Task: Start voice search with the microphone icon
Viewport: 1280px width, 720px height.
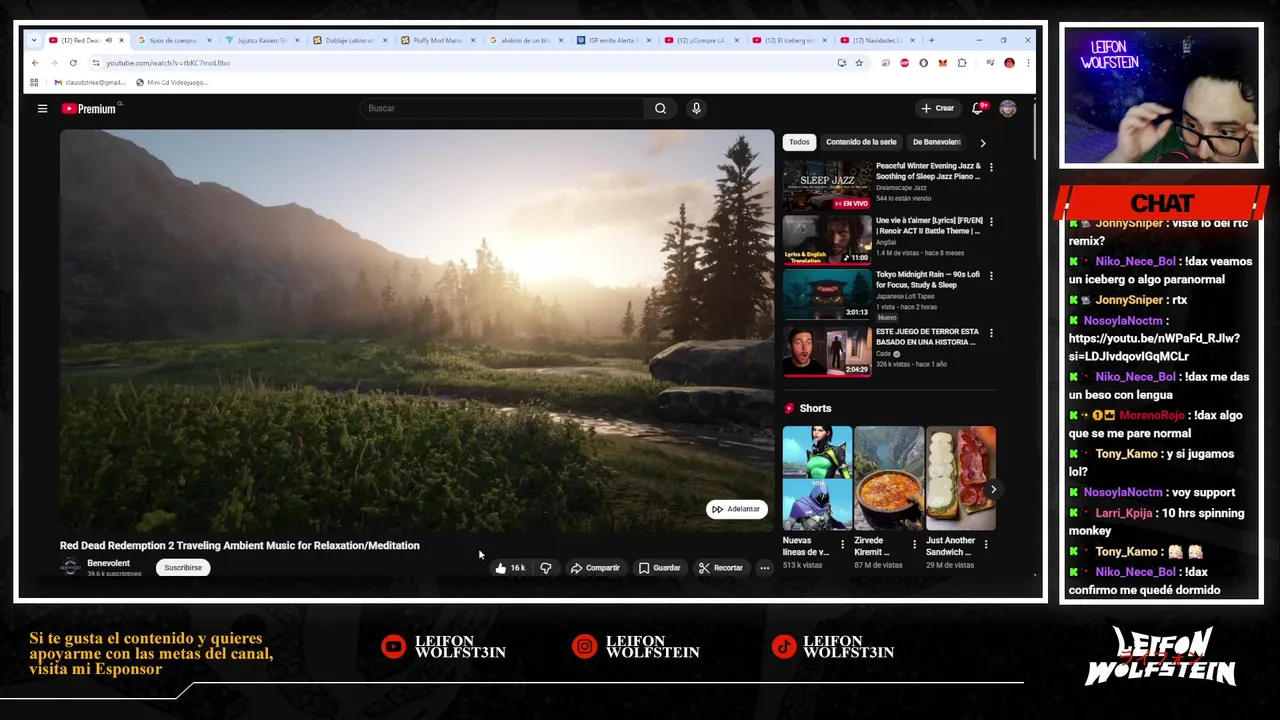Action: tap(696, 108)
